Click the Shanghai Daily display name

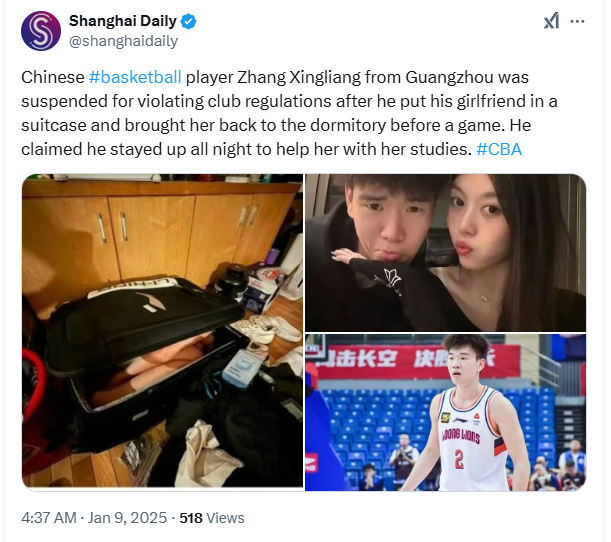tap(123, 21)
